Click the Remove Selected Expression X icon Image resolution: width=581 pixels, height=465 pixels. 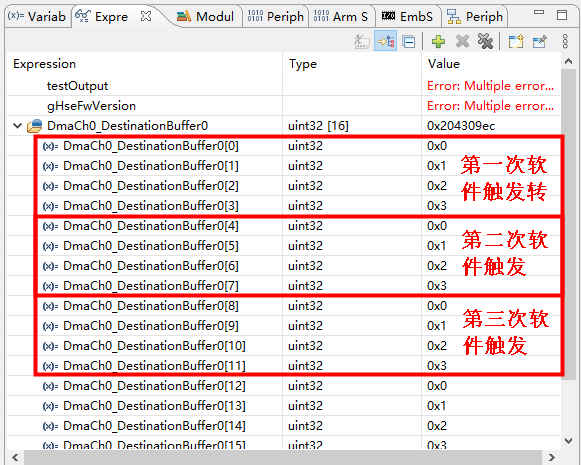tap(462, 41)
